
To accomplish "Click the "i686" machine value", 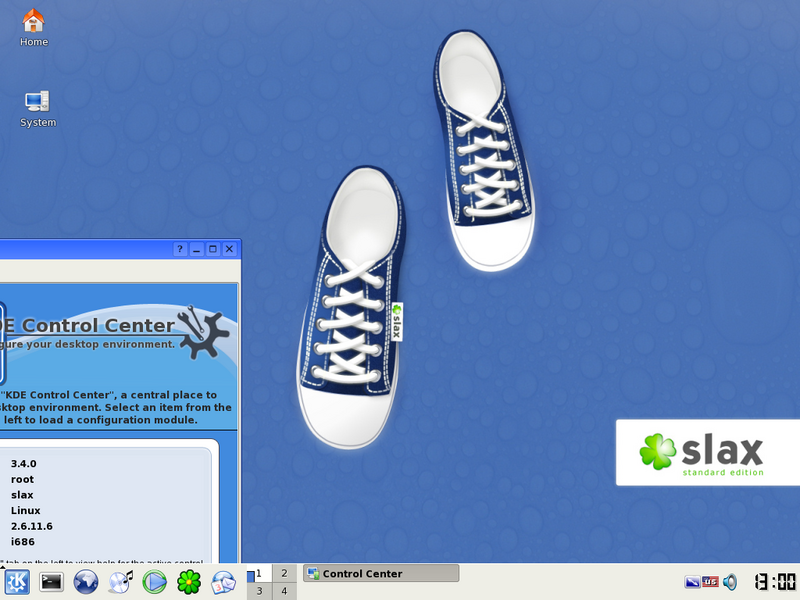I will click(x=23, y=542).
